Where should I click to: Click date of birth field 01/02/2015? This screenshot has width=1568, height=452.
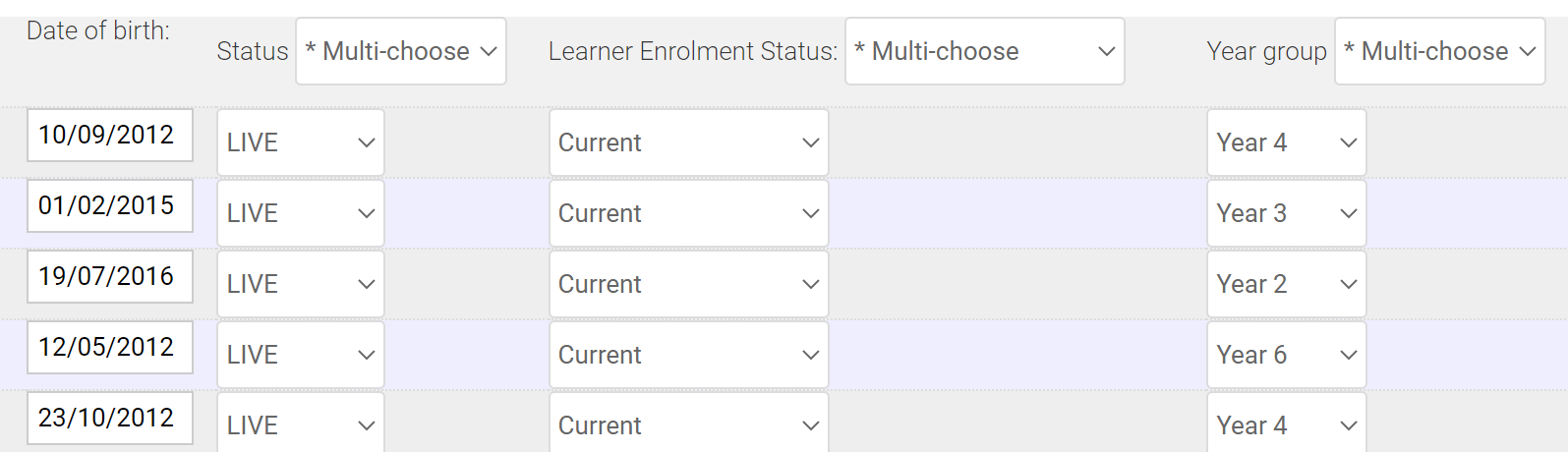coord(109,205)
